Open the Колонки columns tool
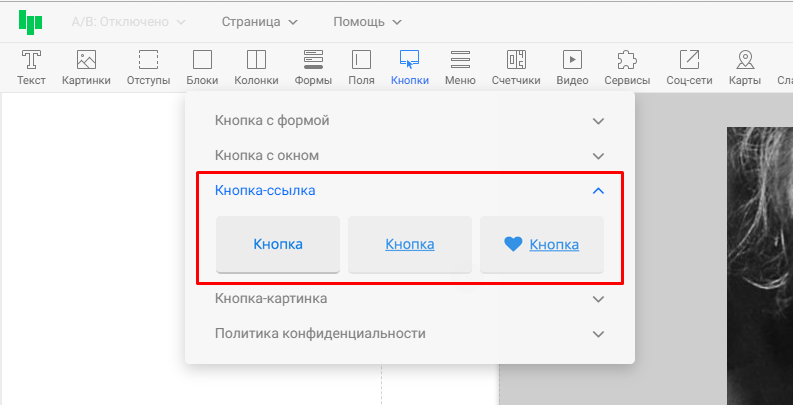 pos(256,66)
